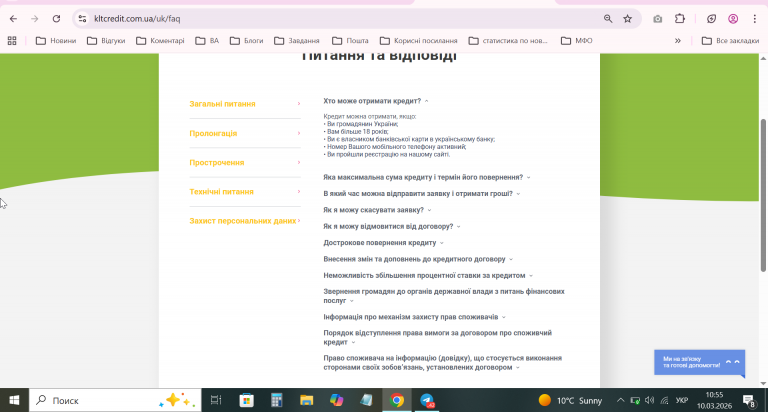Viewport: 768px width, 412px height.
Task: Open the Все закладки folder
Action: 730,41
